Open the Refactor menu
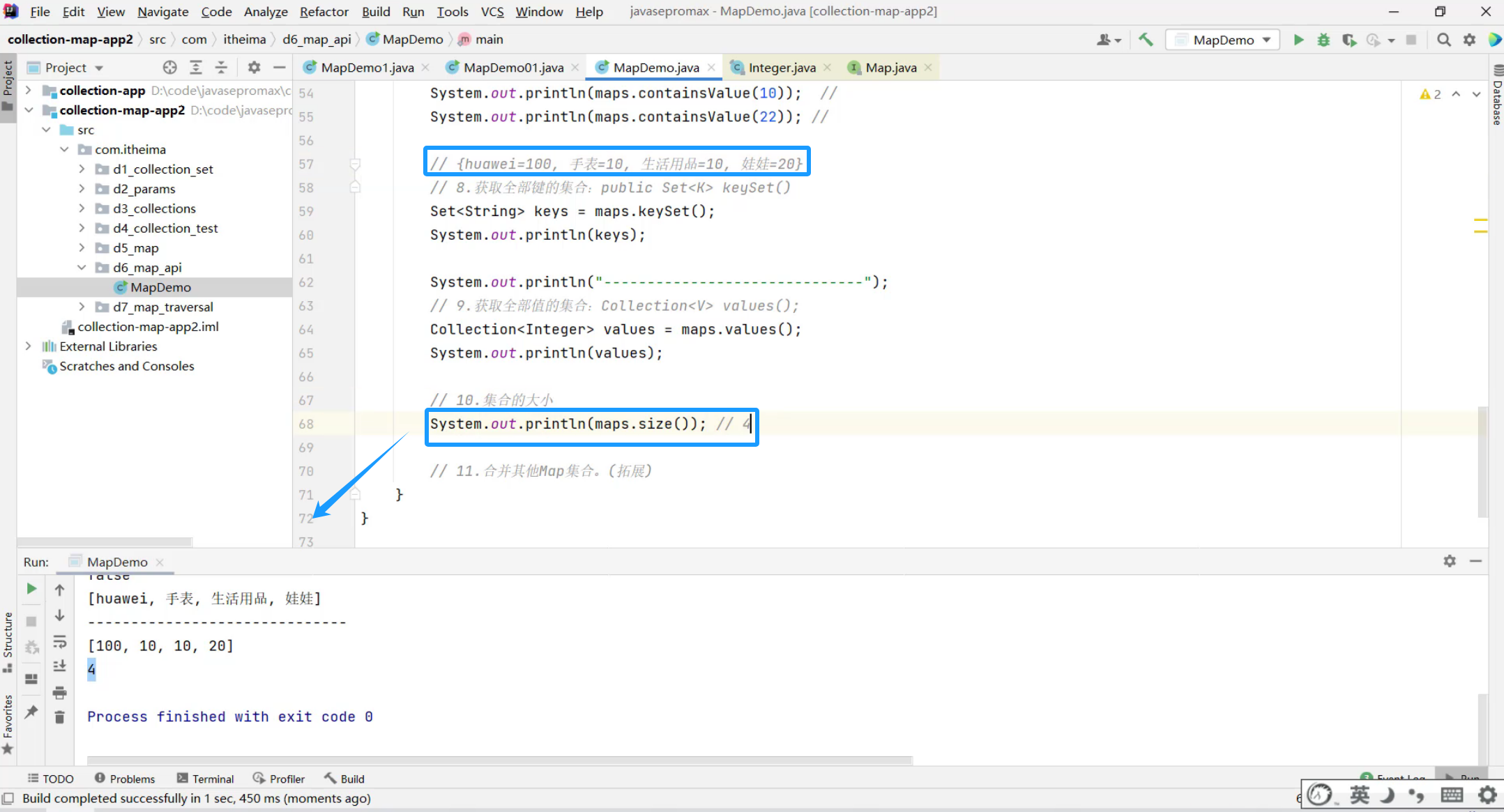 324,12
